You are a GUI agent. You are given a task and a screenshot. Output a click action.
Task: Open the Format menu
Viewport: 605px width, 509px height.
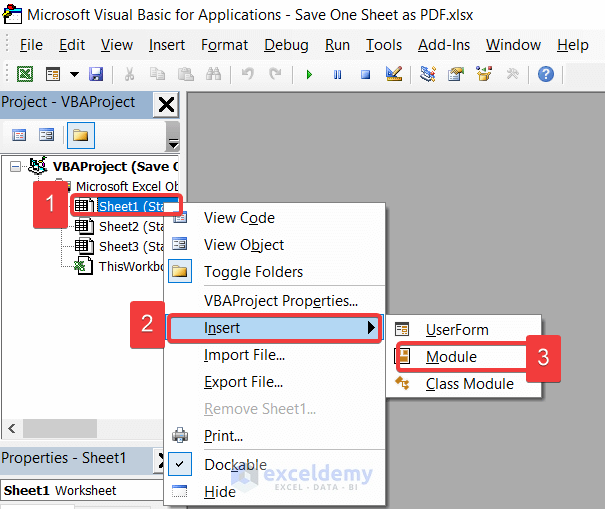[x=224, y=45]
